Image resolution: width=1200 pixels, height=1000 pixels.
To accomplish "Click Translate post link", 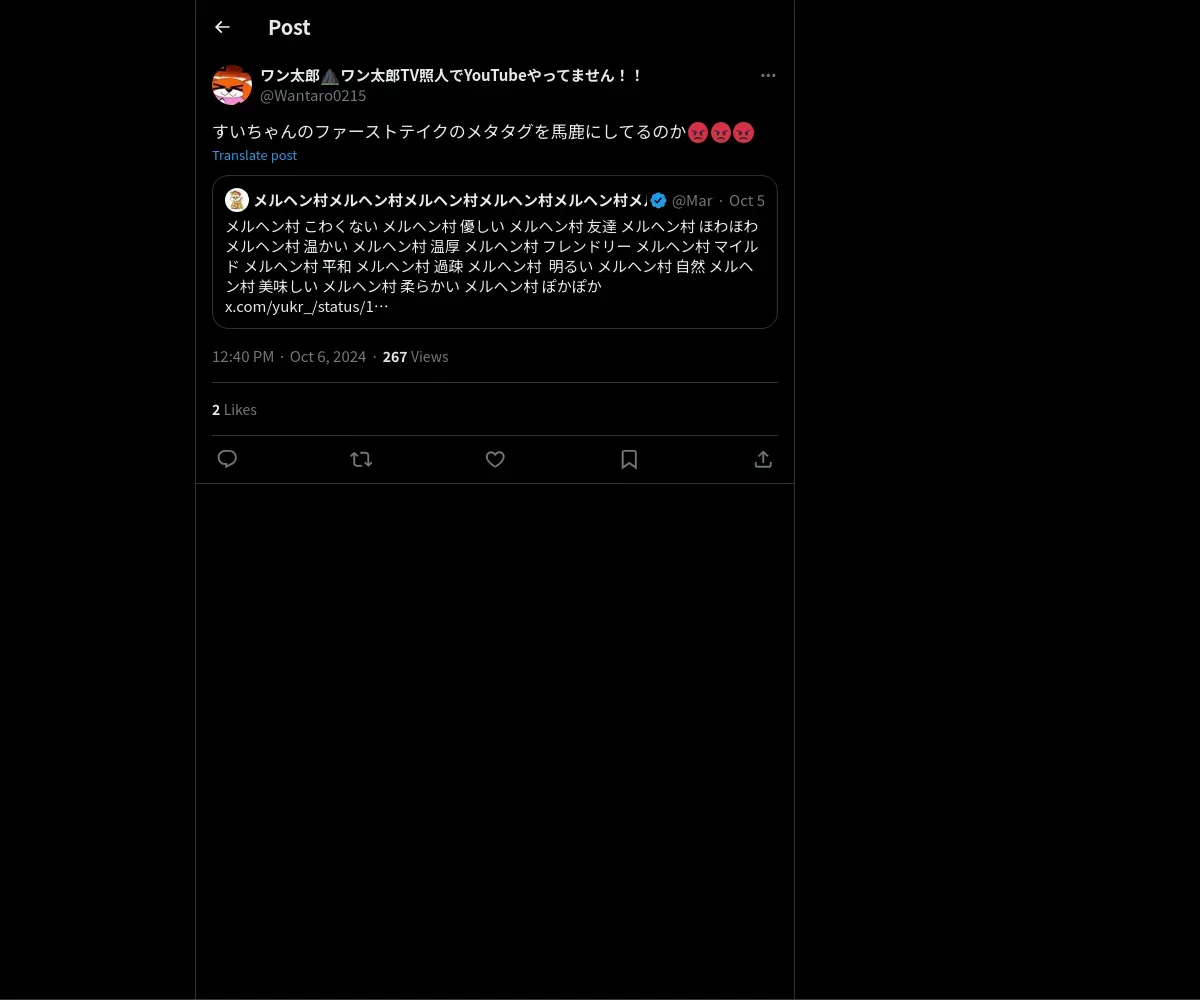I will pyautogui.click(x=254, y=155).
